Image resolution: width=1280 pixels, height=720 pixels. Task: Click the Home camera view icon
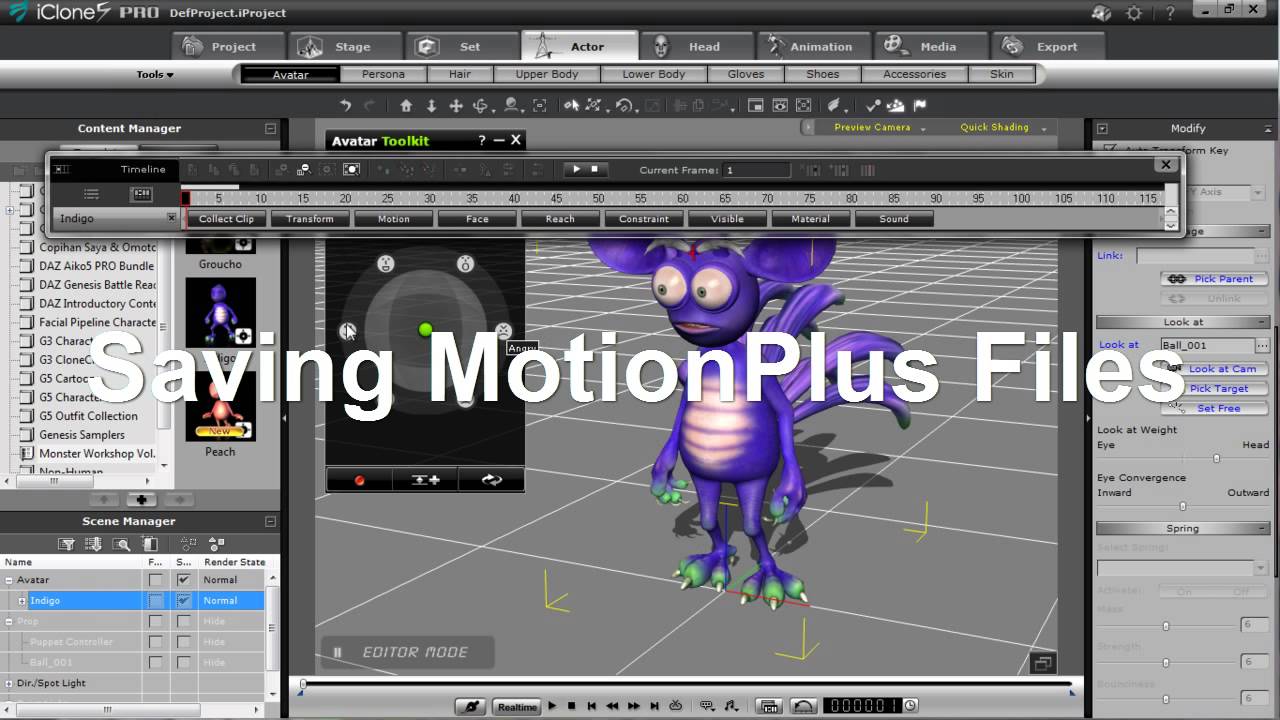406,105
